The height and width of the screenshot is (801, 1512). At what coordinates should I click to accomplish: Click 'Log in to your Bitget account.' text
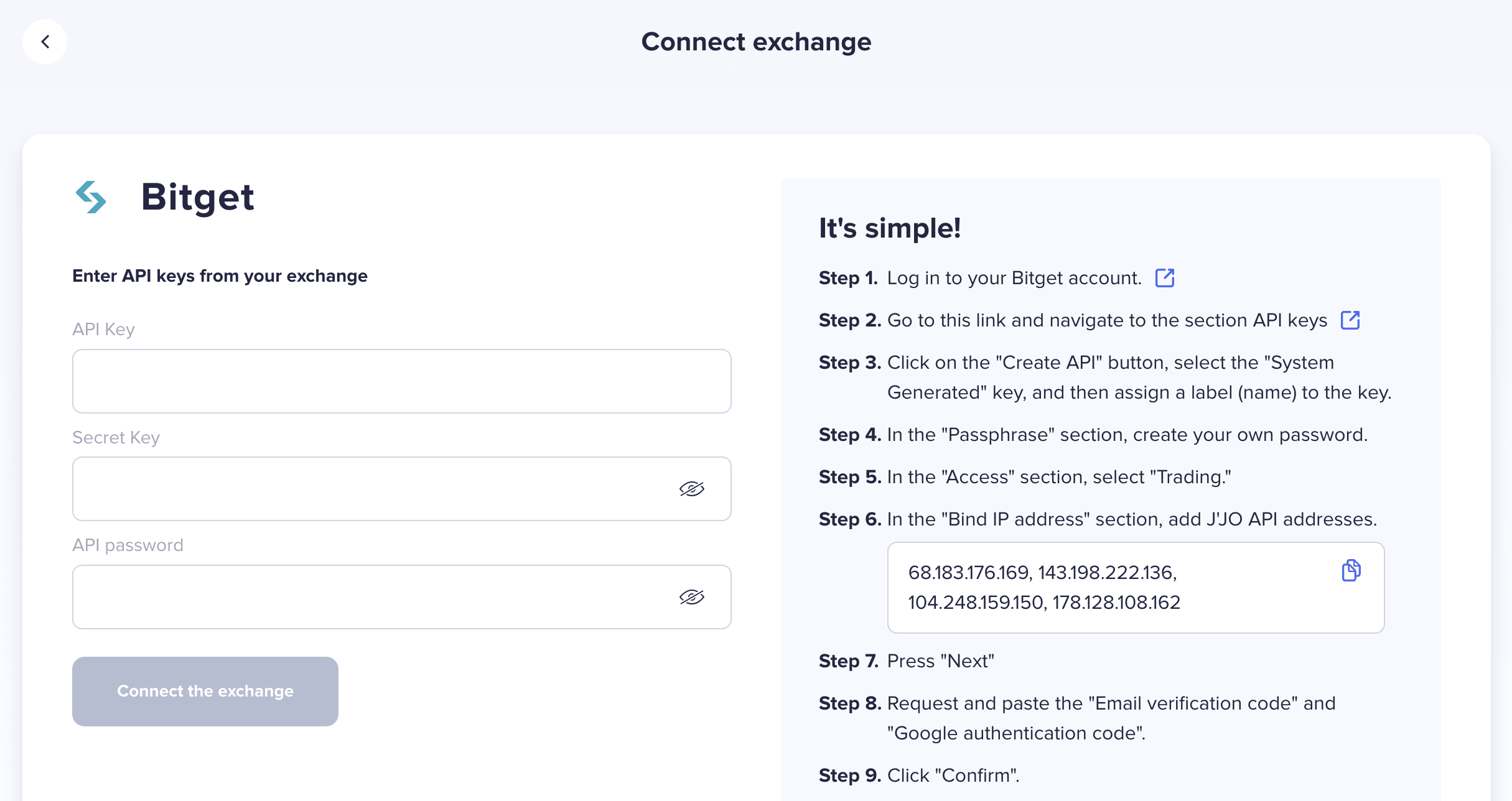coord(1014,278)
